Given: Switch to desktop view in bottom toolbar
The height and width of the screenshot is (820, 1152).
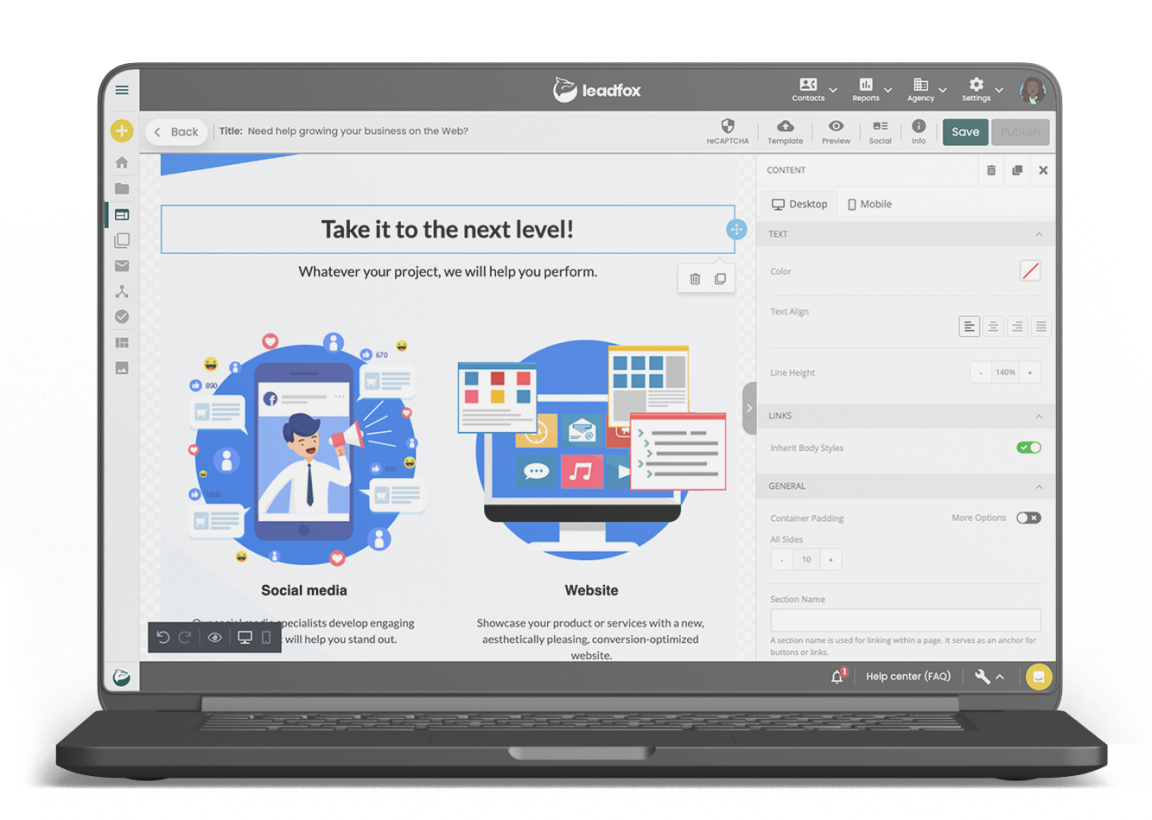Looking at the screenshot, I should [245, 637].
